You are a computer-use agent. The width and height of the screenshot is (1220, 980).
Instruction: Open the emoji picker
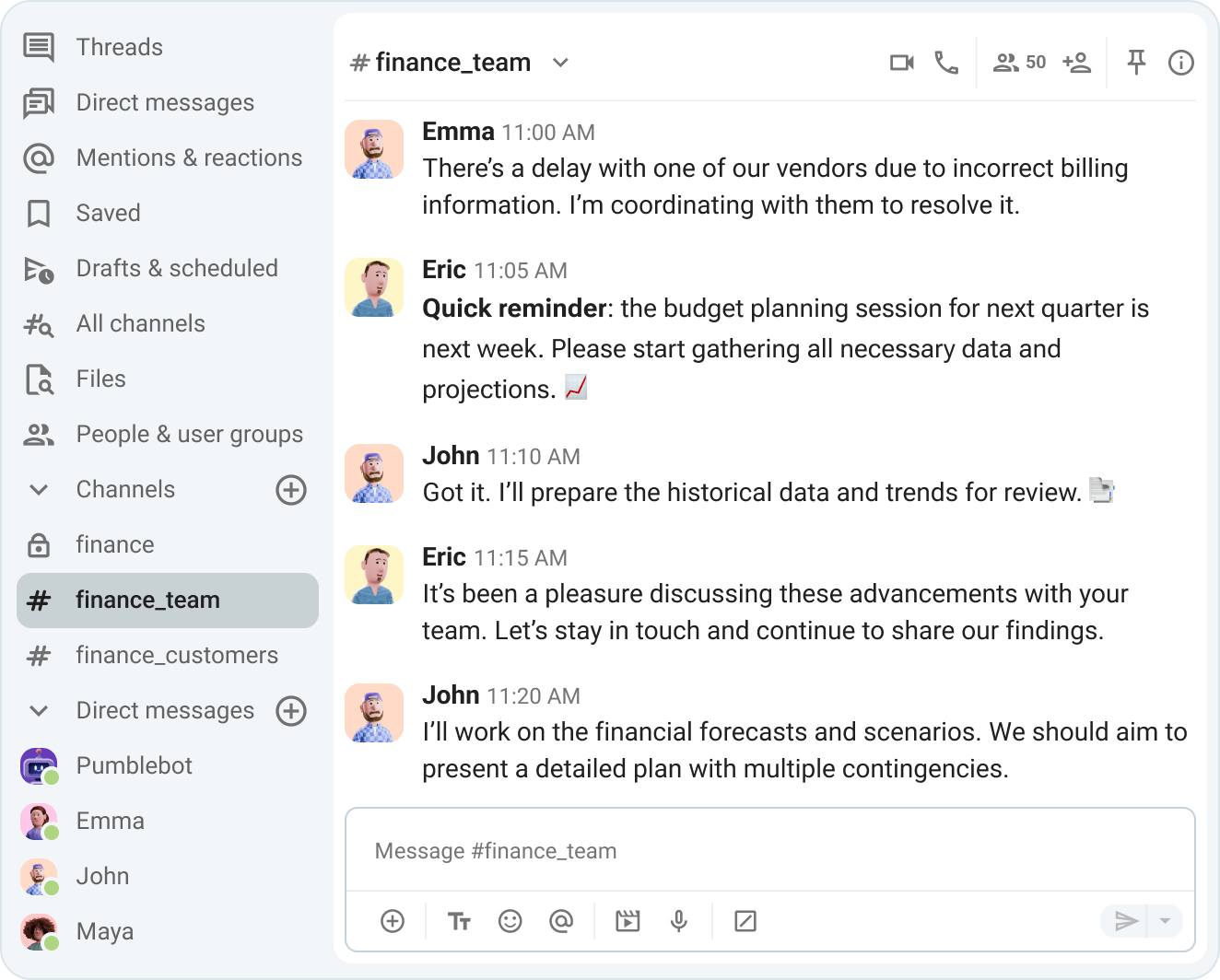tap(510, 920)
